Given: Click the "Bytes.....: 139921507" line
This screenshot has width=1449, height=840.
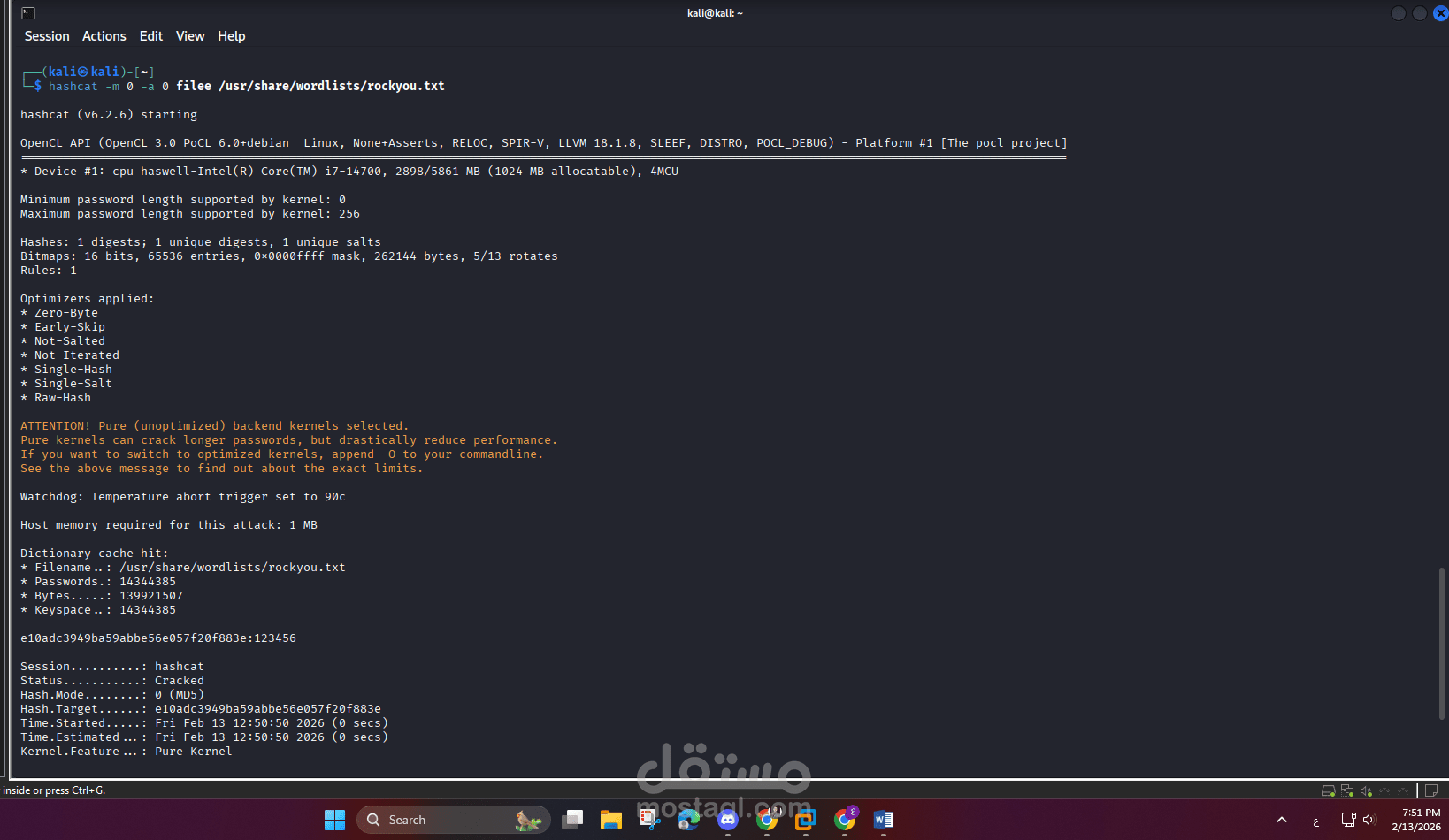Looking at the screenshot, I should click(x=102, y=596).
